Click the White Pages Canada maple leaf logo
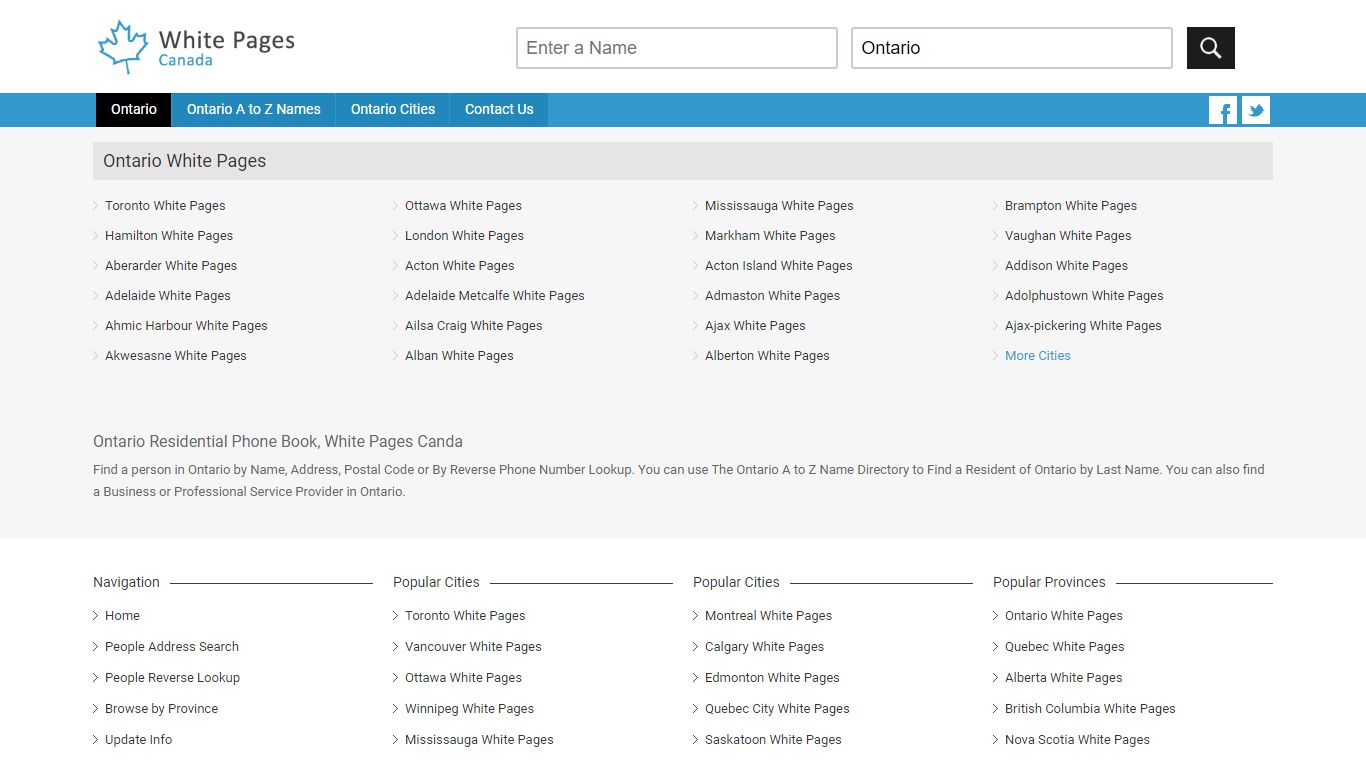Image resolution: width=1366 pixels, height=768 pixels. (x=196, y=47)
